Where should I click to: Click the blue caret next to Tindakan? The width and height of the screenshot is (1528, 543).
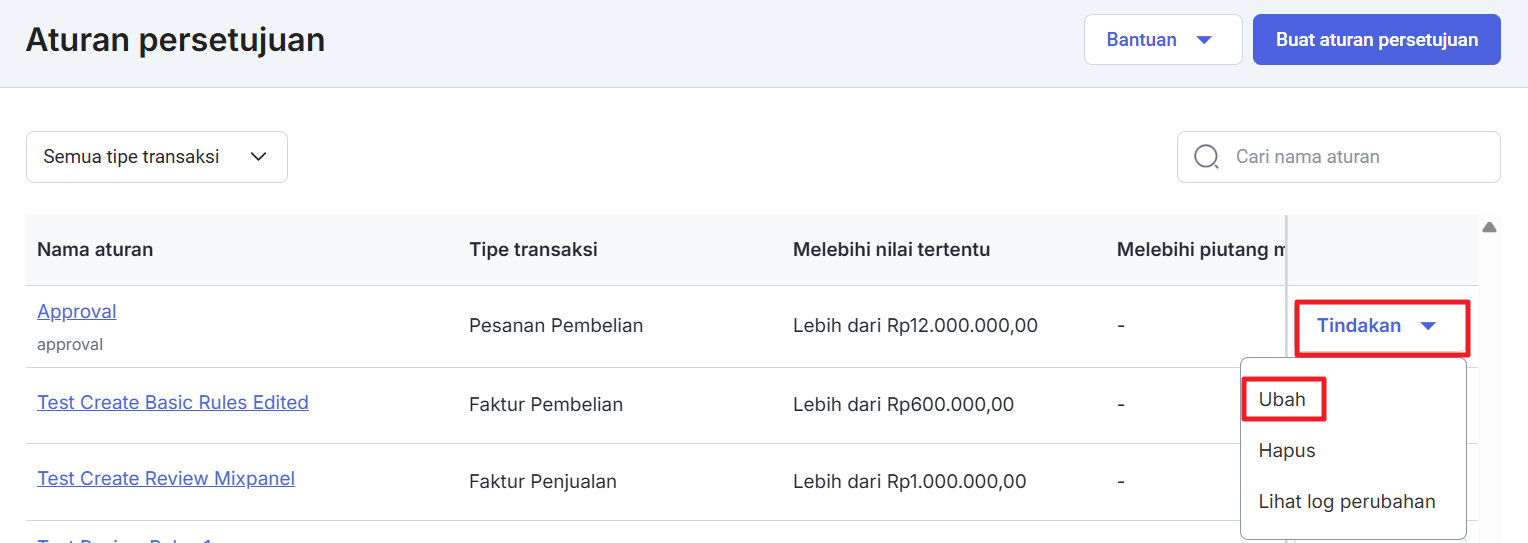(x=1428, y=326)
